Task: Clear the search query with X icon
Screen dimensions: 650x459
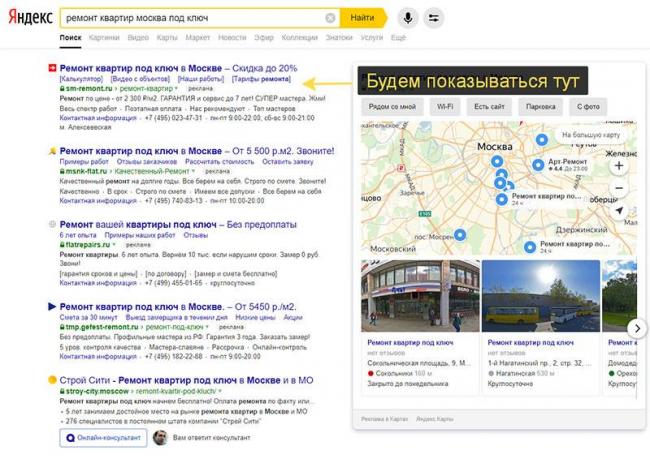Action: coord(330,18)
